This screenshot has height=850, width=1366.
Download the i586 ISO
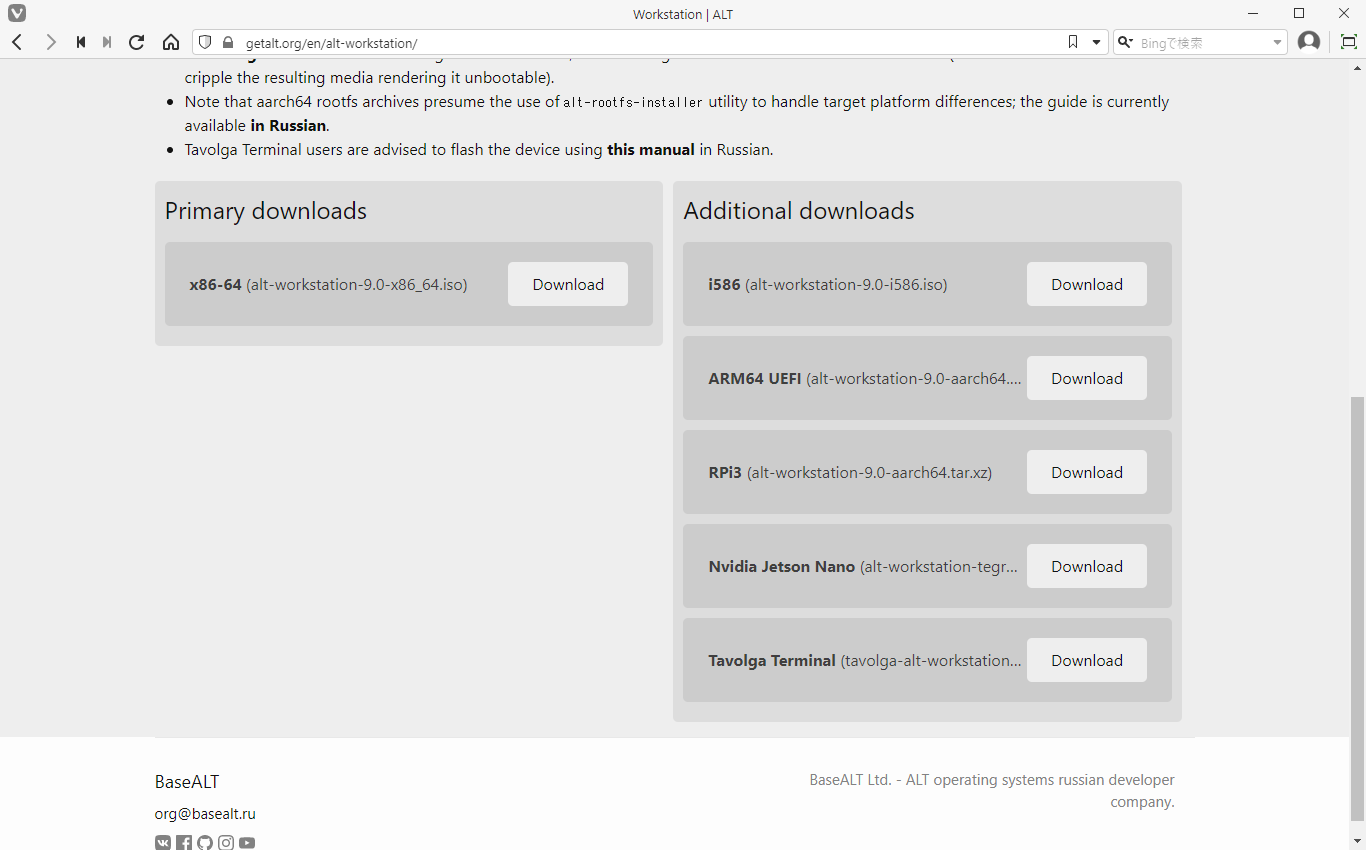(x=1087, y=284)
